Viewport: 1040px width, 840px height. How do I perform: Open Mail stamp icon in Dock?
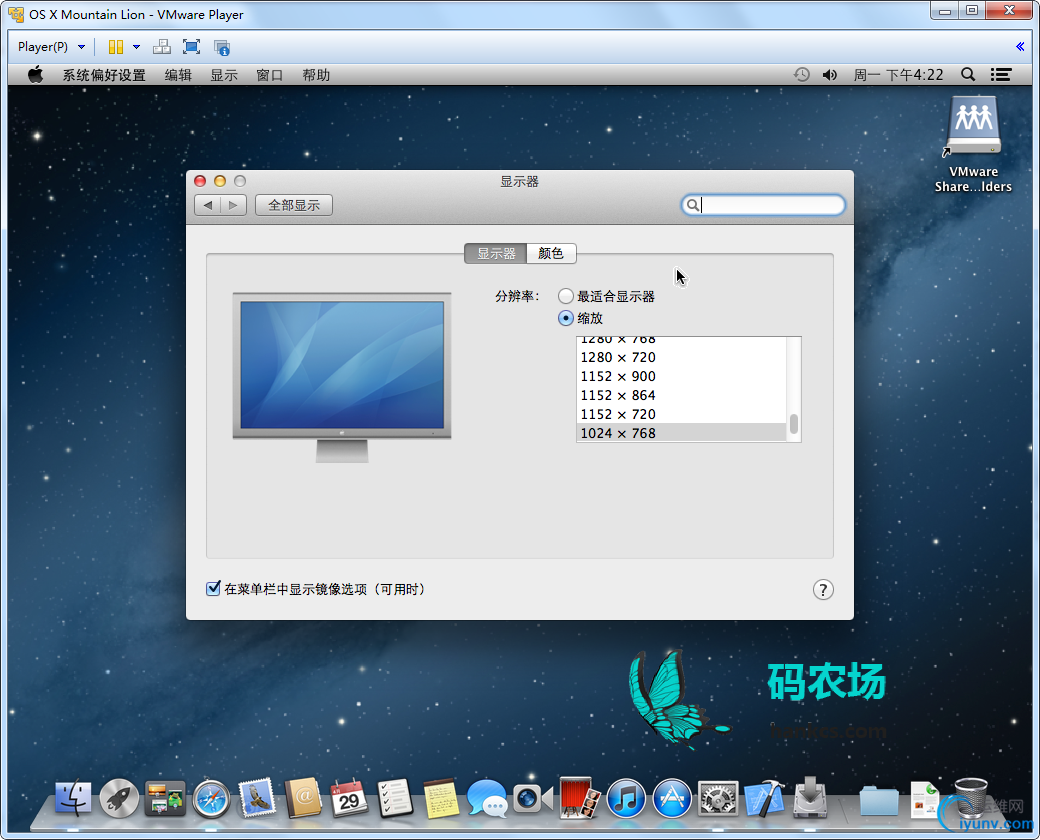[257, 798]
